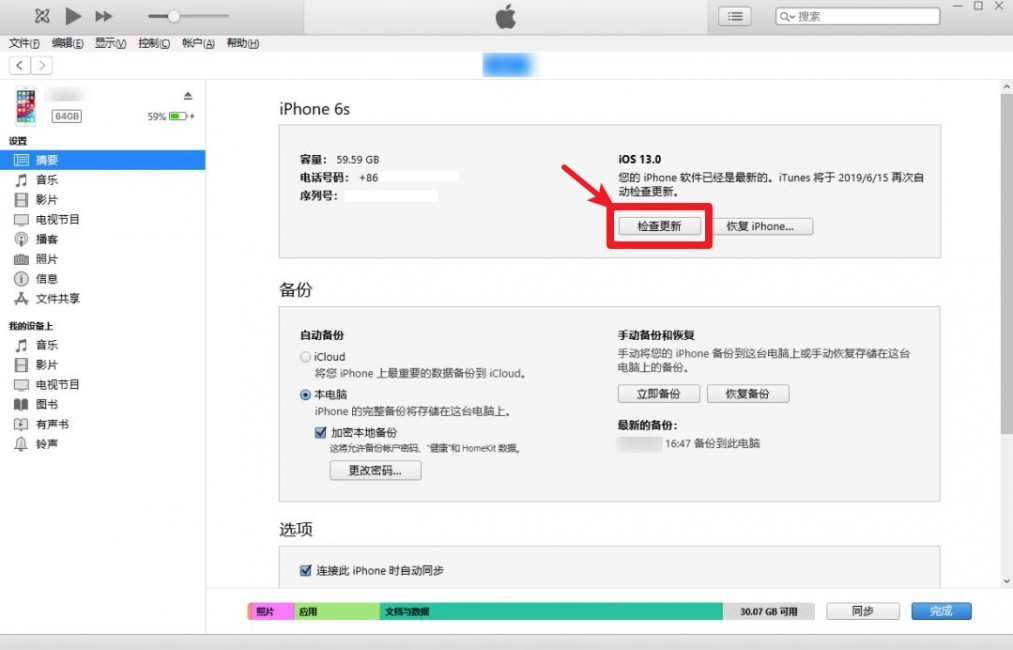The image size is (1013, 650).
Task: Click the Apple logo at top center
Action: coord(506,16)
